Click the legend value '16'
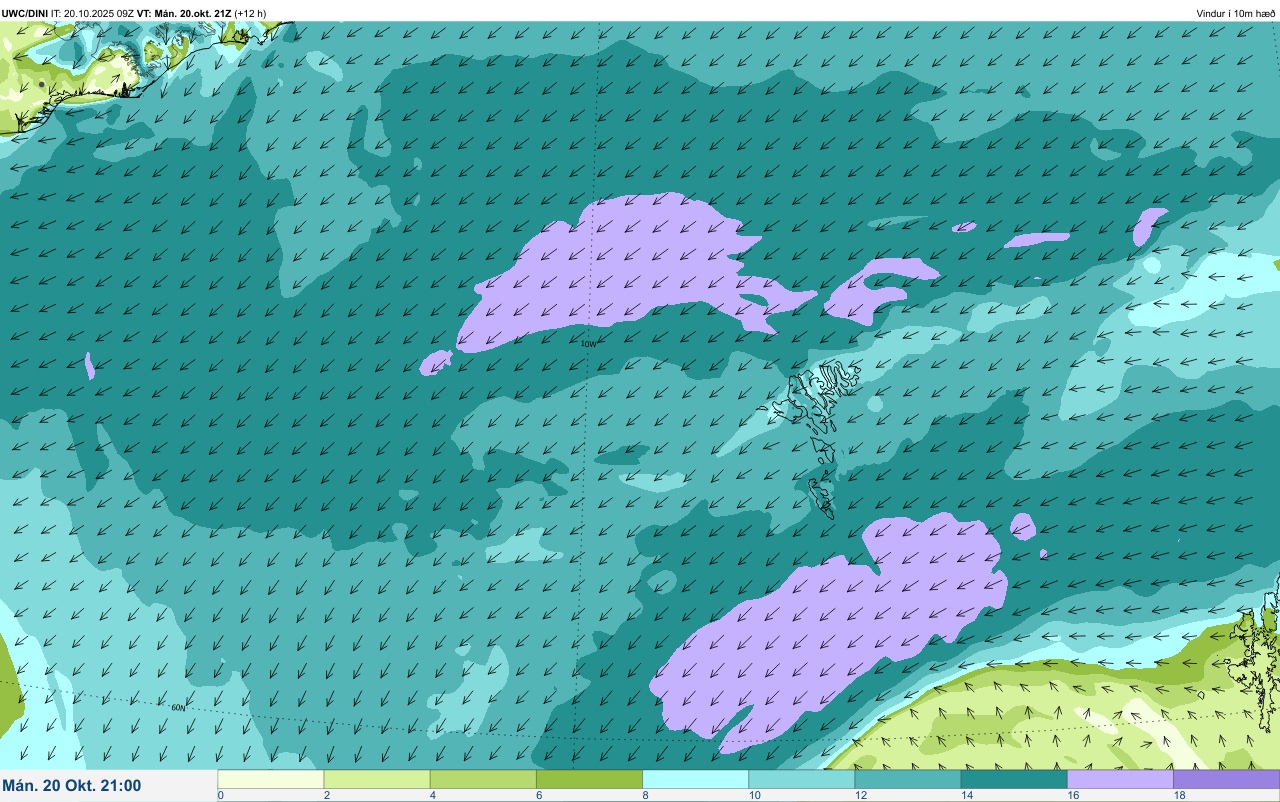1280x802 pixels. click(x=1072, y=796)
